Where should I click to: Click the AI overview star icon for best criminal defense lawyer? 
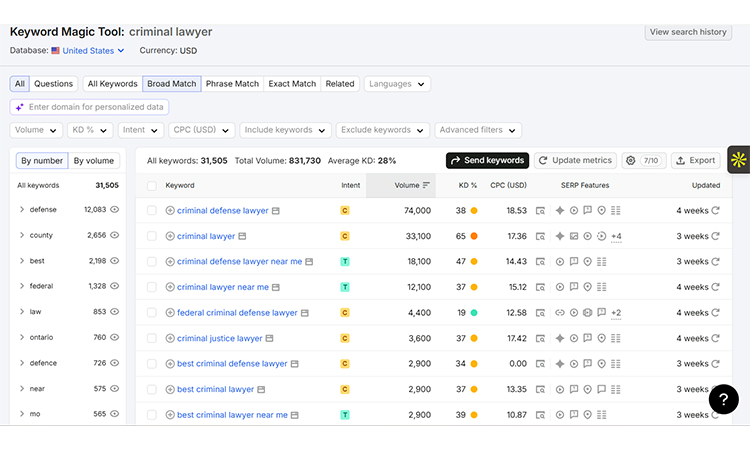click(560, 364)
